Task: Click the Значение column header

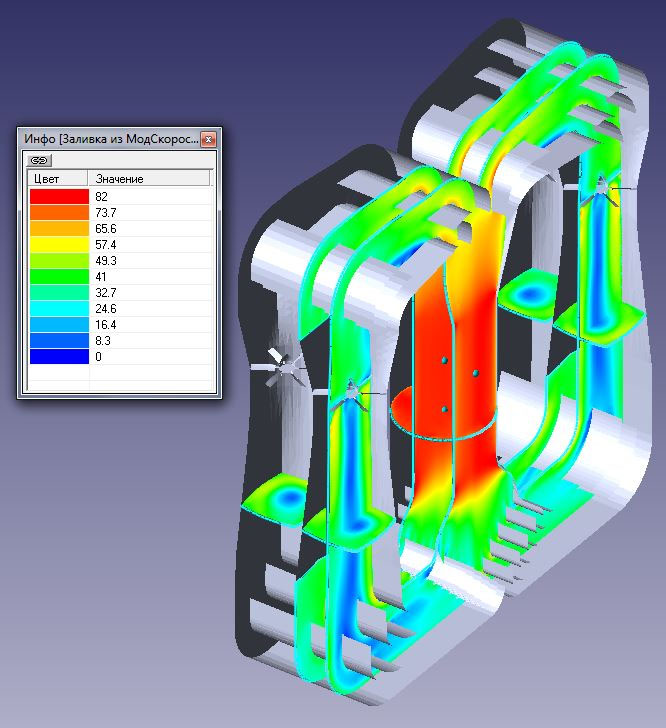Action: 149,179
